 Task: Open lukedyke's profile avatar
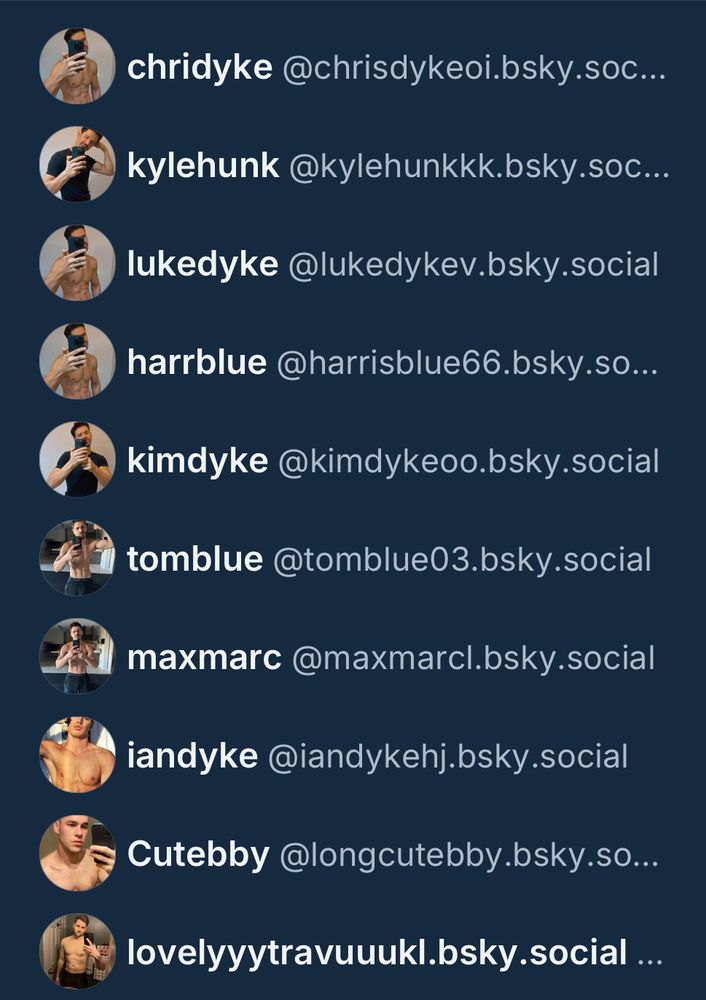[x=77, y=263]
